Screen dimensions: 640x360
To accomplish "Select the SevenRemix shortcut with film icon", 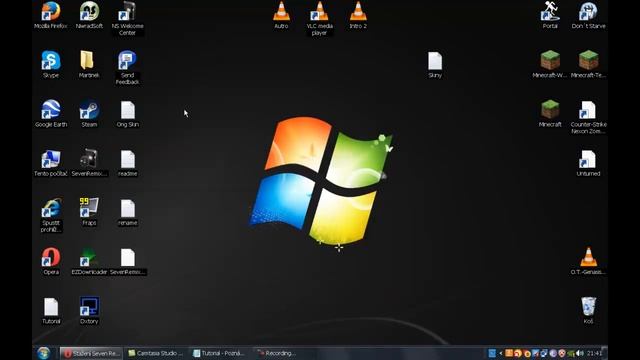I will 89,163.
